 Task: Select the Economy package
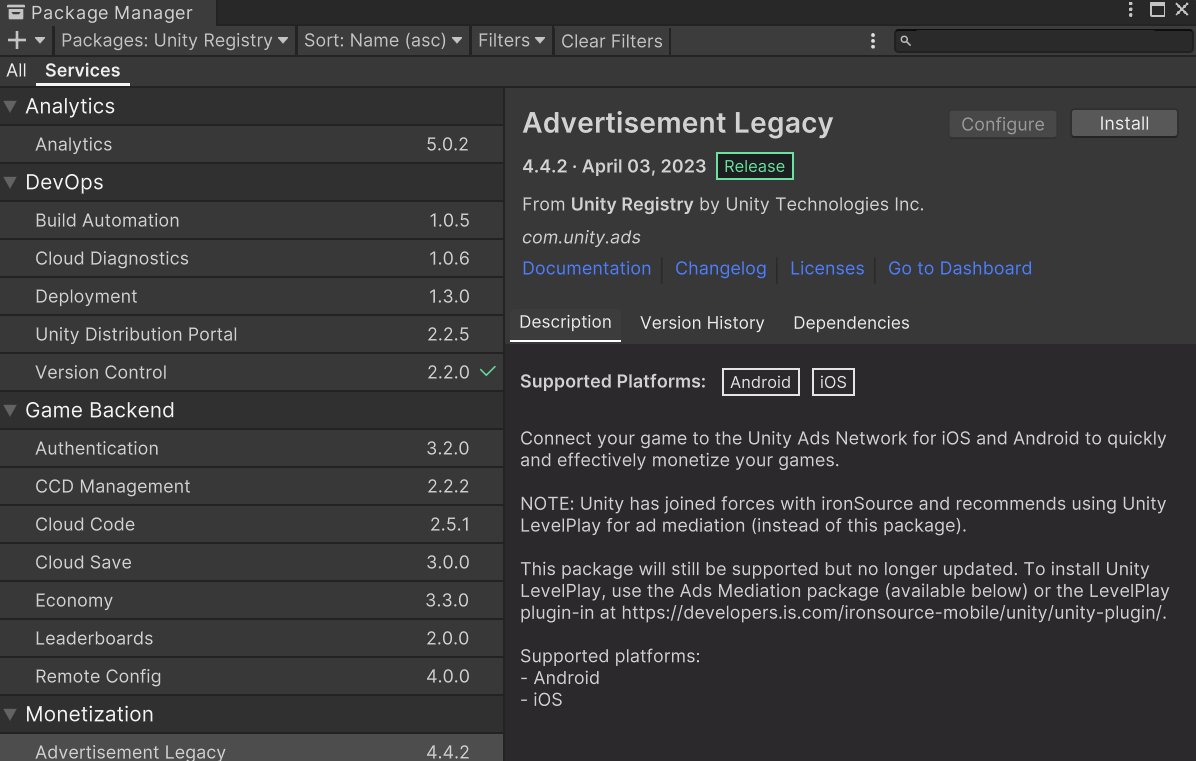(x=252, y=601)
